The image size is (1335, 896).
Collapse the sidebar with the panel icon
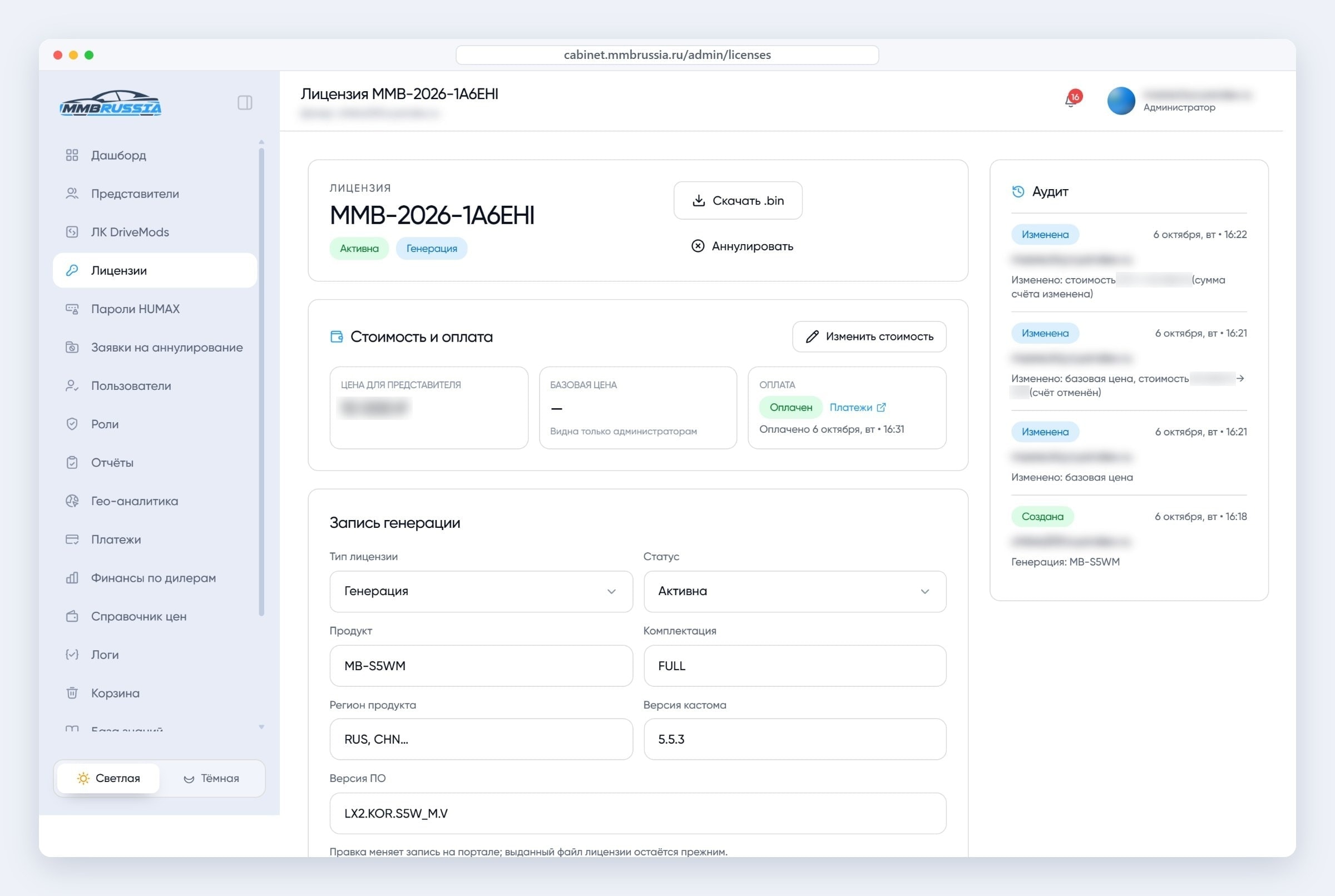pos(245,103)
